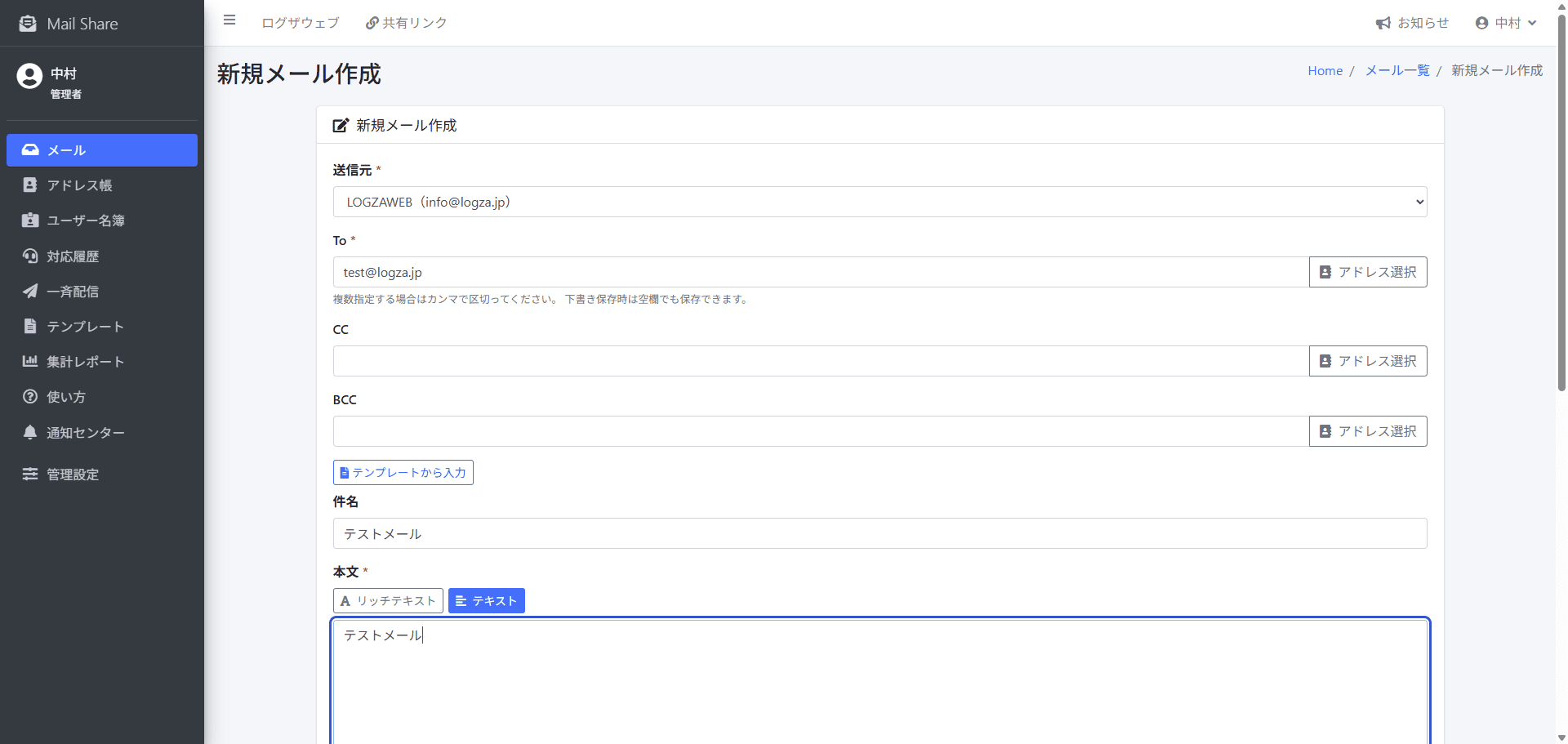Click the 対応履歴 headset icon
Screen dimensions: 1568x744
pos(30,256)
